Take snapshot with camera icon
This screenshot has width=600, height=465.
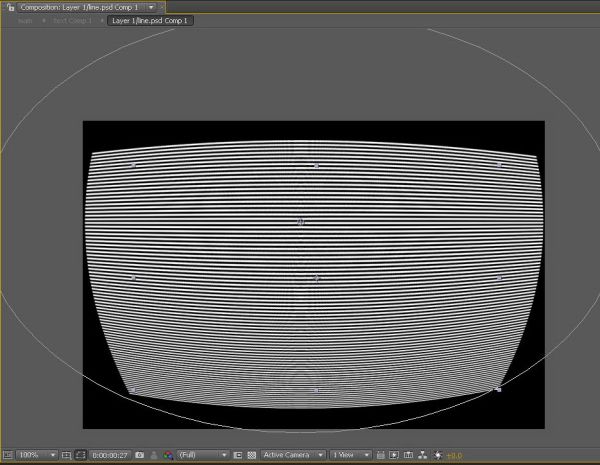[x=140, y=455]
